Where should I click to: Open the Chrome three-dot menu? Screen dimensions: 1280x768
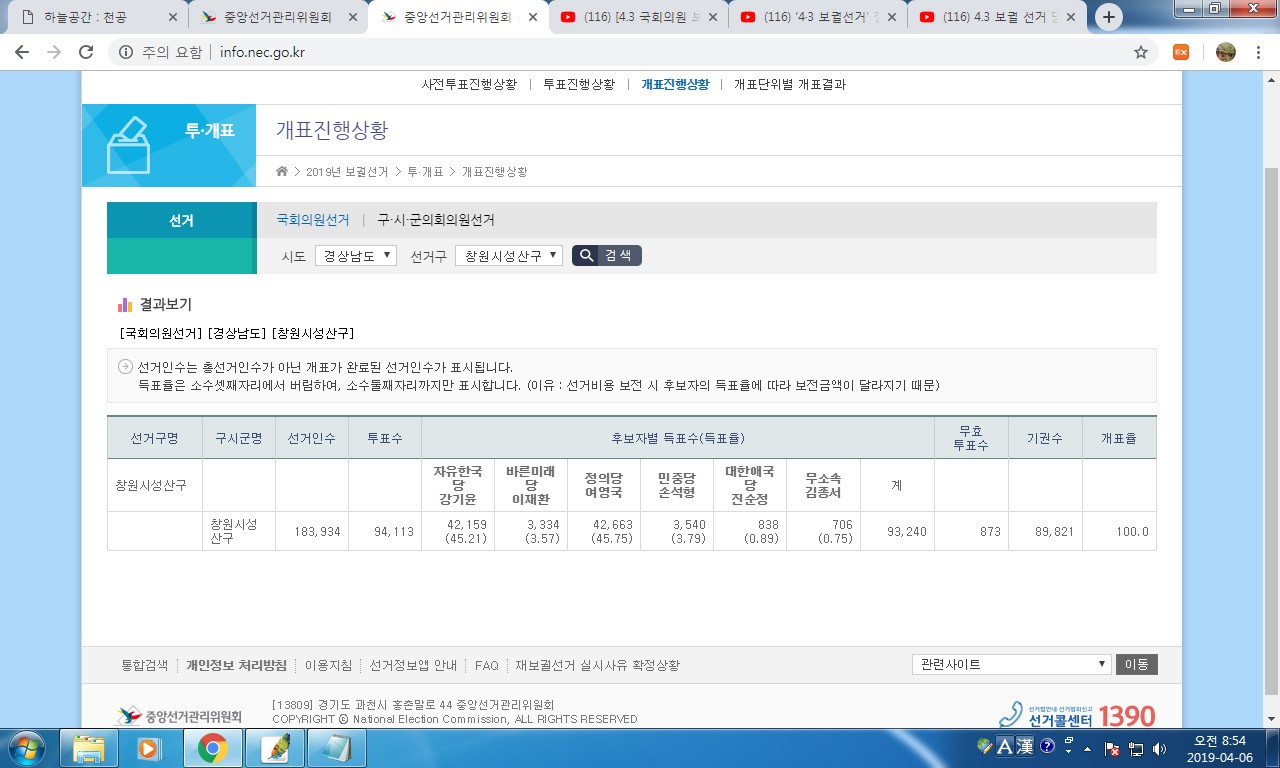click(x=1260, y=53)
